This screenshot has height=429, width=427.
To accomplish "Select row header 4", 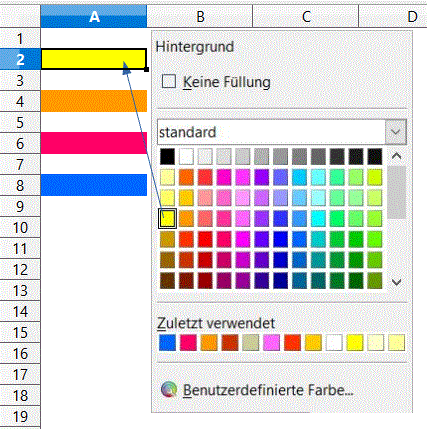I will 20,101.
